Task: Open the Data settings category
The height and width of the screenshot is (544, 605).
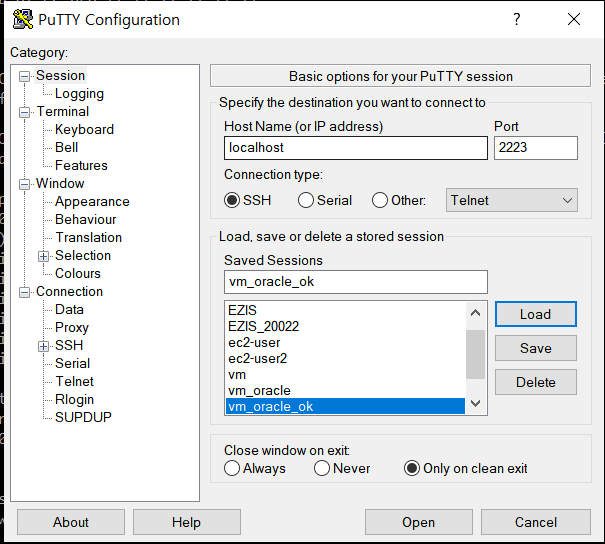Action: [69, 309]
